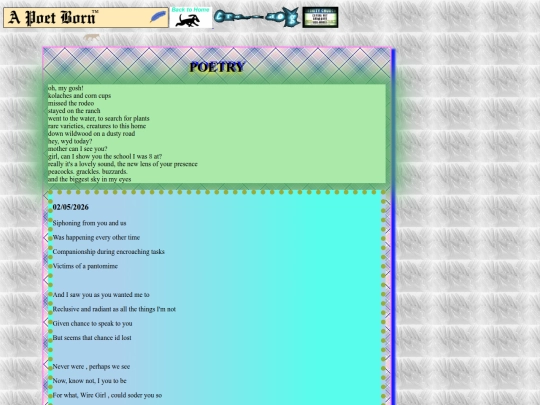Click the POETRY heading
The image size is (540, 405).
click(x=217, y=67)
